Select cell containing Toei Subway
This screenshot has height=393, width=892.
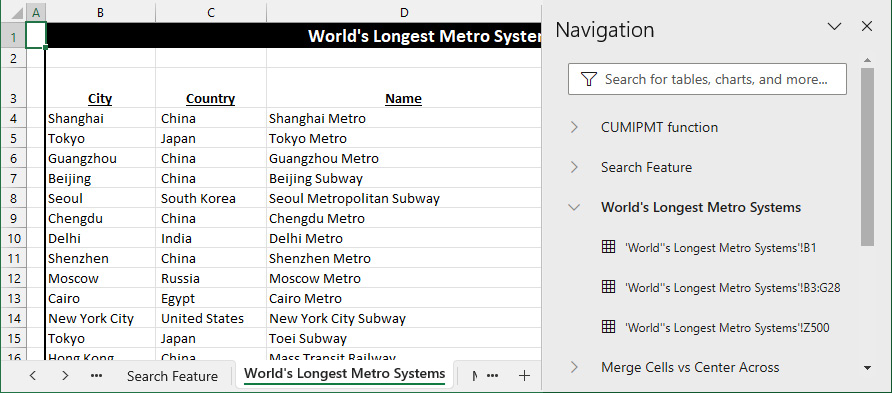coord(404,338)
